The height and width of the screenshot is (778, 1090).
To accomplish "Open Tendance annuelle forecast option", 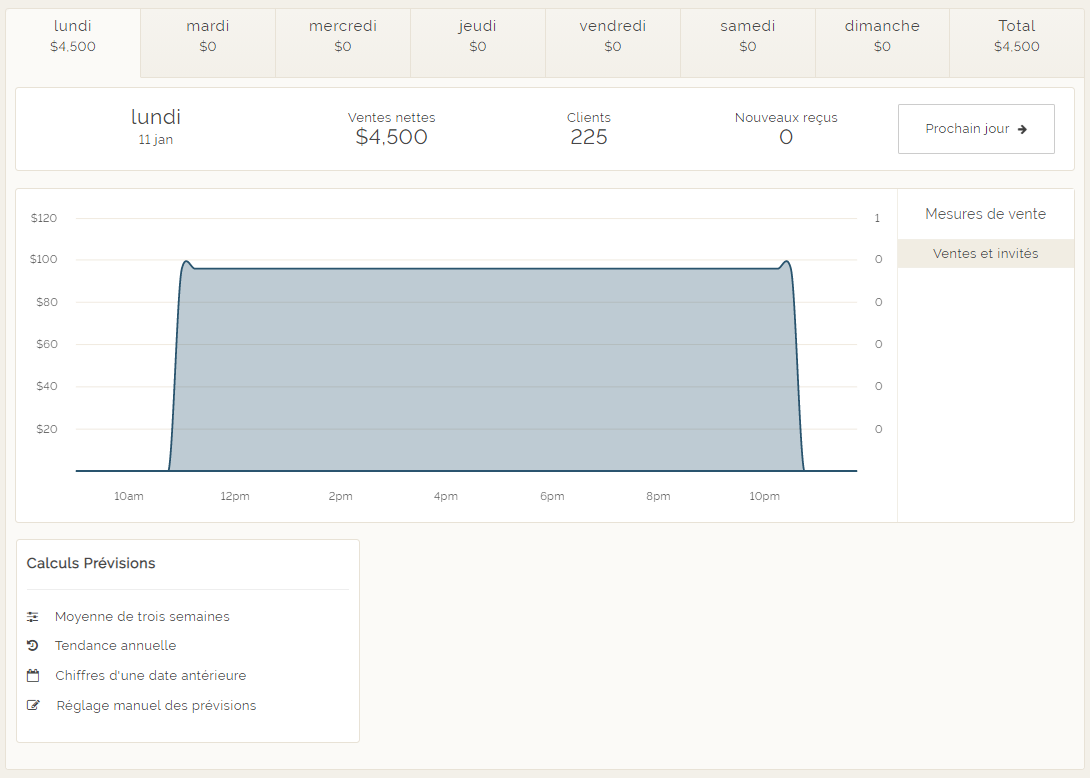I will click(x=115, y=646).
